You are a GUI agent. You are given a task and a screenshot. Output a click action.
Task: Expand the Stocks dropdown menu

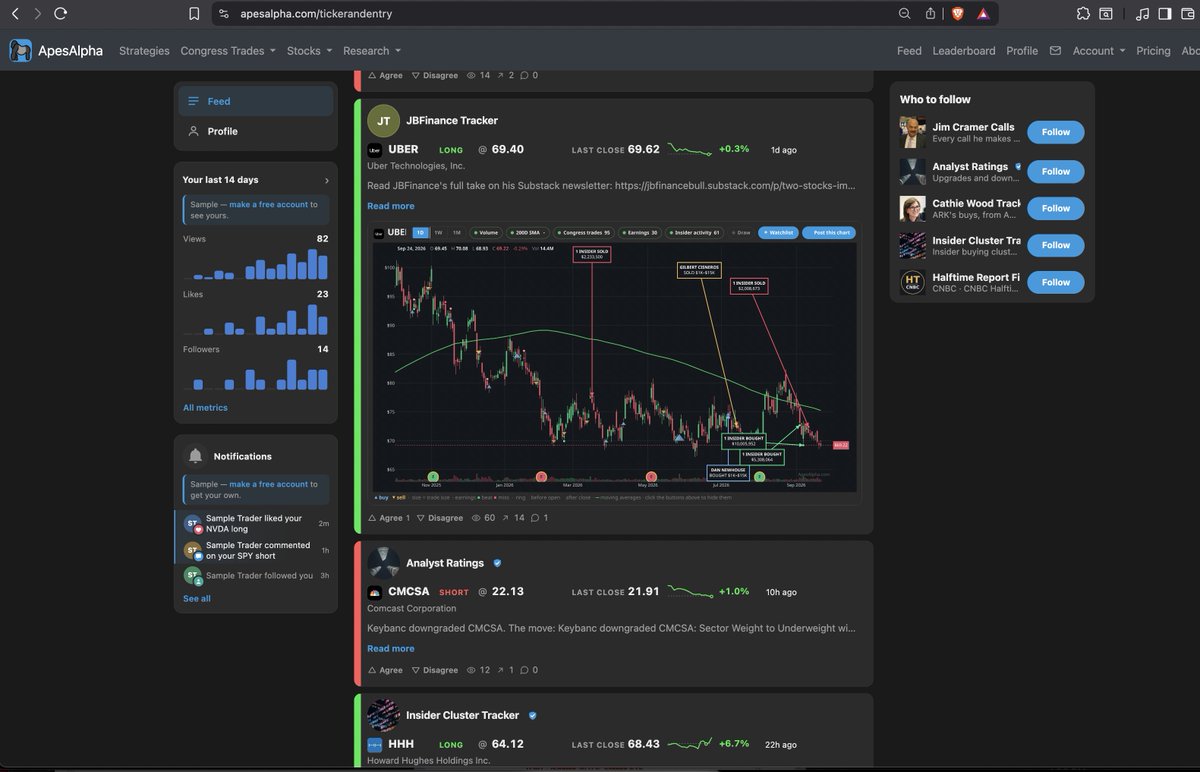pos(310,51)
